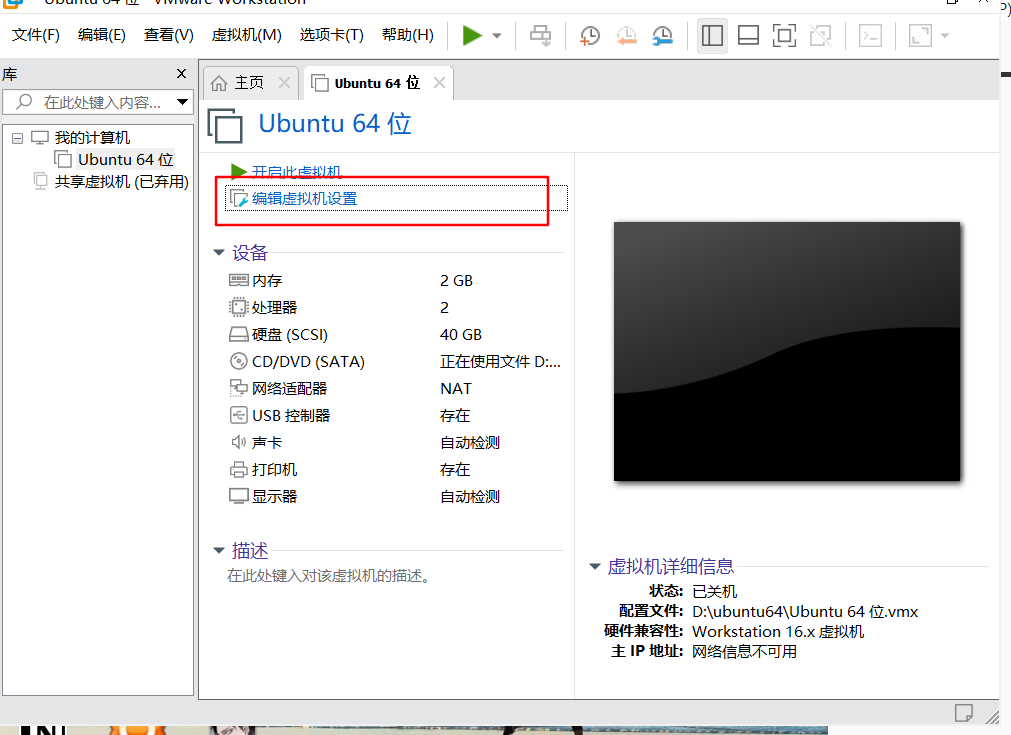Click the CD/DVD disc icon
This screenshot has width=1011, height=735.
[x=239, y=361]
